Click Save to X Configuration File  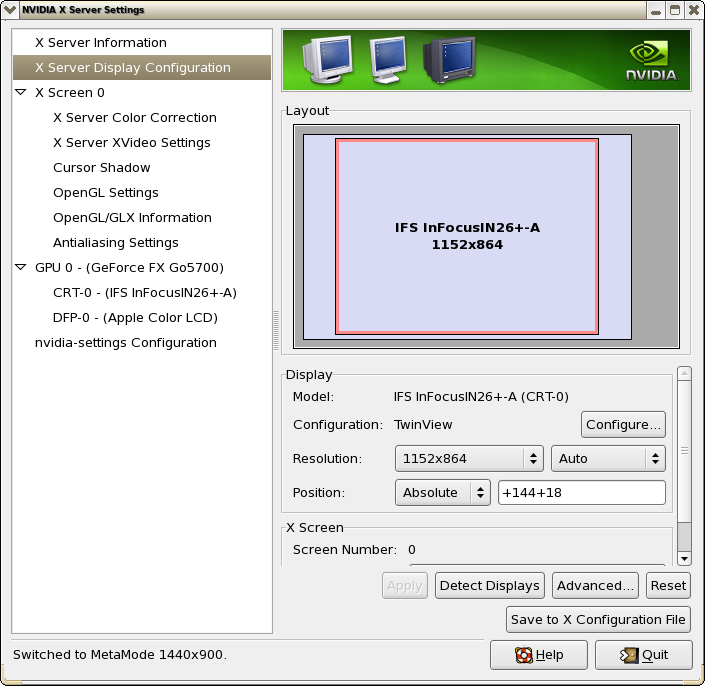pyautogui.click(x=598, y=619)
